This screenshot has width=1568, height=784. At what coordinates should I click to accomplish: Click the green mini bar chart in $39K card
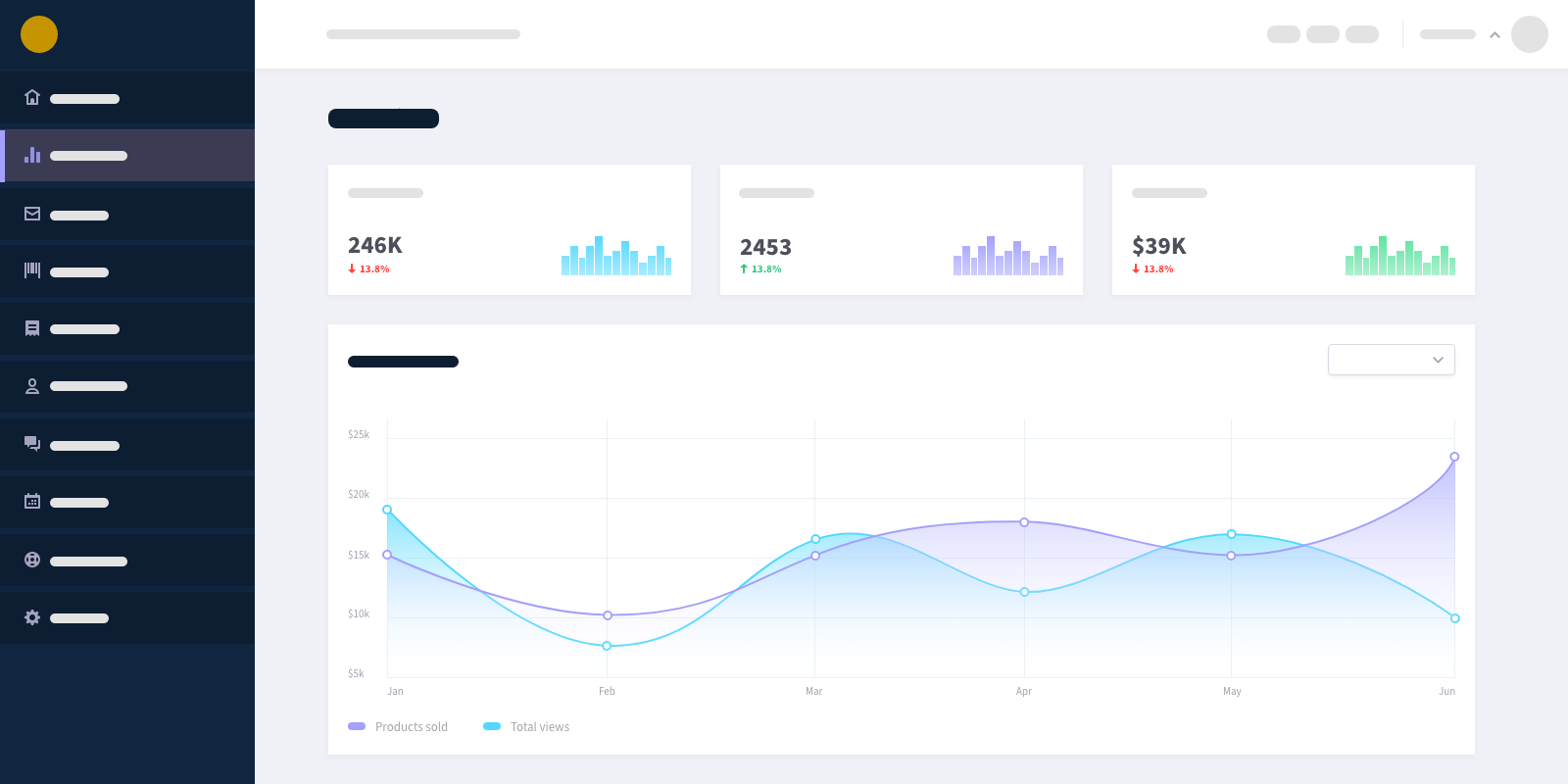click(1400, 256)
